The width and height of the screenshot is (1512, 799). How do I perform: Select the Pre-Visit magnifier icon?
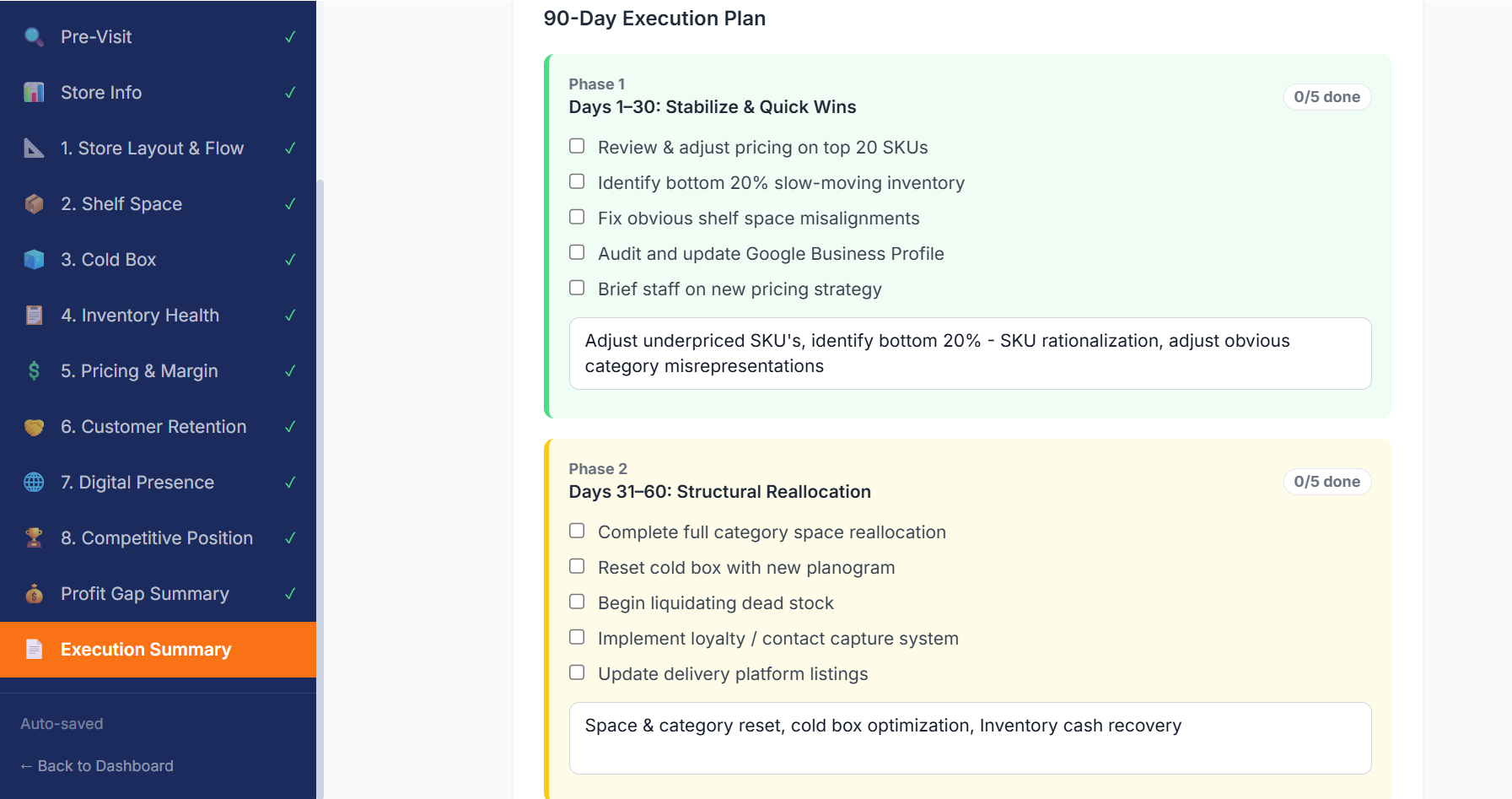(34, 36)
